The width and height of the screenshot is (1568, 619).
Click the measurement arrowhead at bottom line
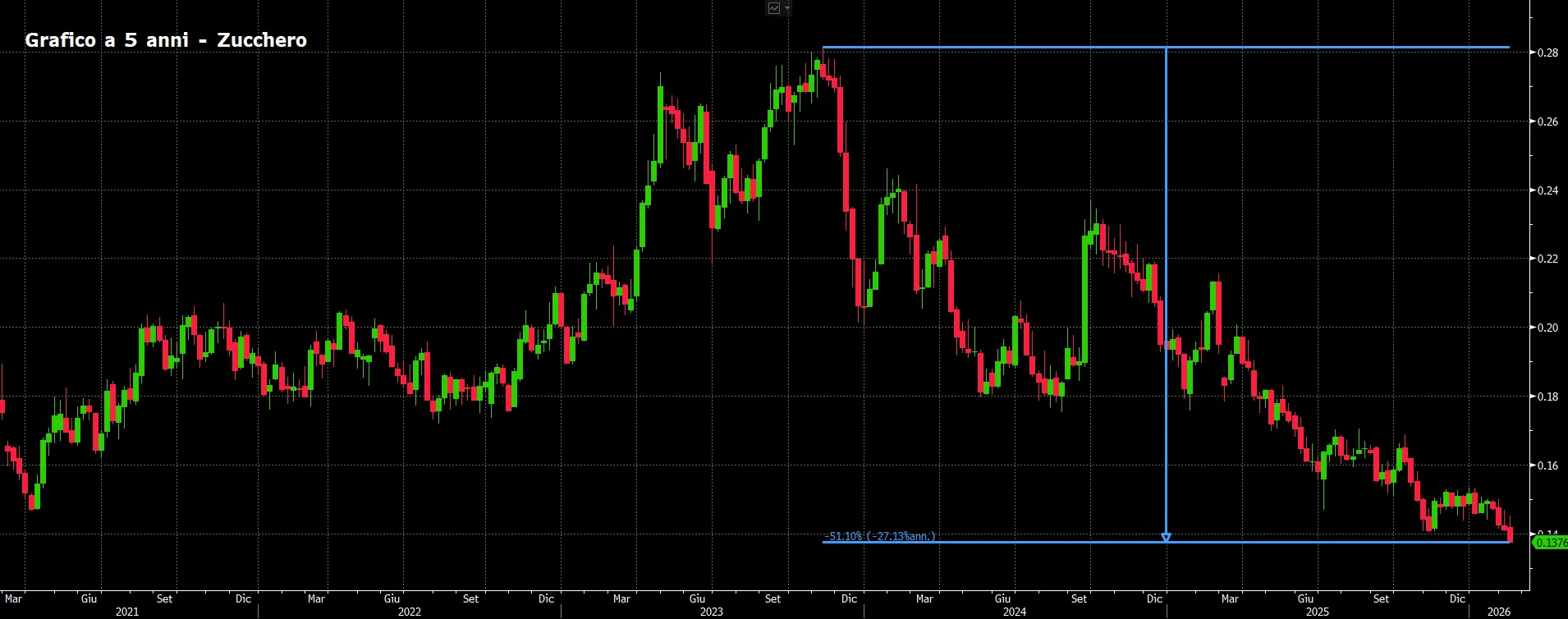1166,538
